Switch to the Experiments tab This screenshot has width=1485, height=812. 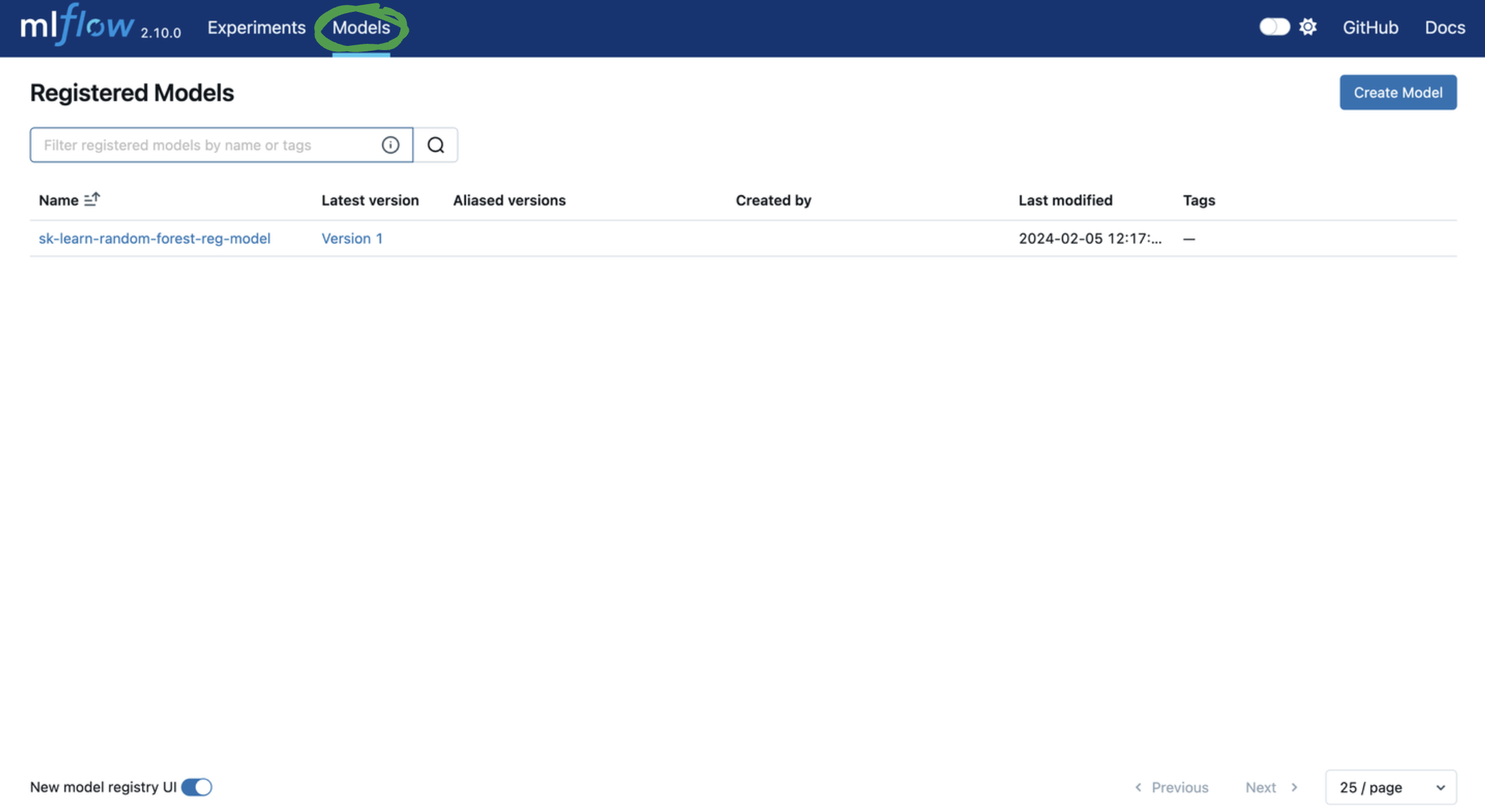256,28
